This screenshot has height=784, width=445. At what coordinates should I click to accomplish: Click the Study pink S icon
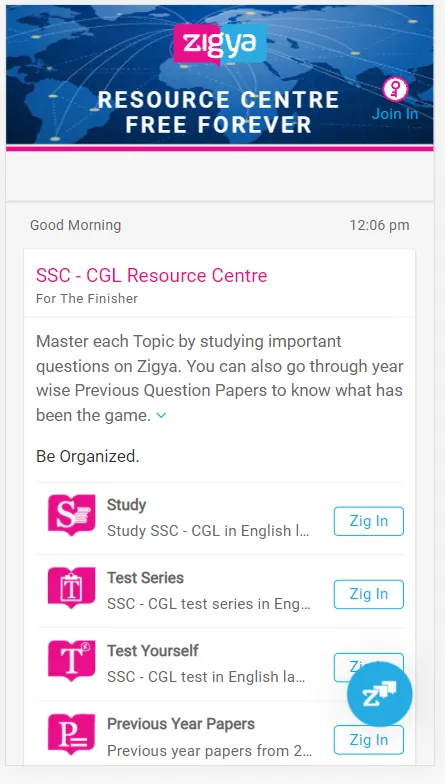pyautogui.click(x=72, y=515)
